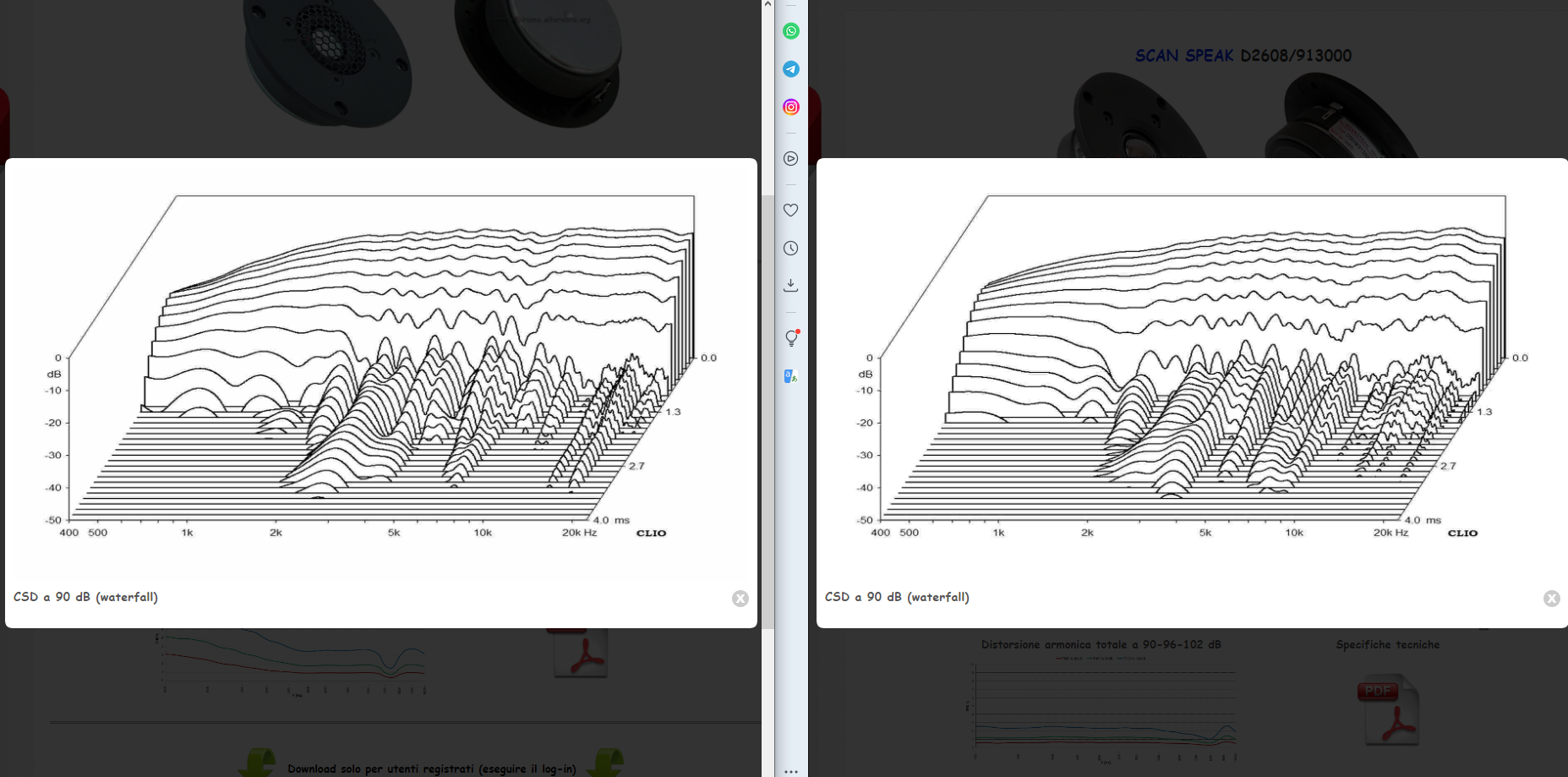Open the downloads panel icon
1568x777 pixels.
point(790,286)
